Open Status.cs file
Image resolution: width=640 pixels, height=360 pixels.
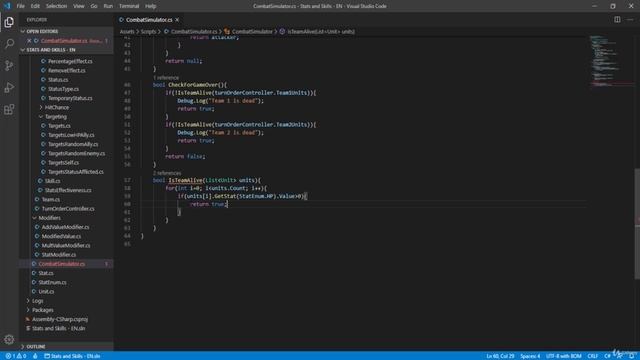click(x=58, y=80)
